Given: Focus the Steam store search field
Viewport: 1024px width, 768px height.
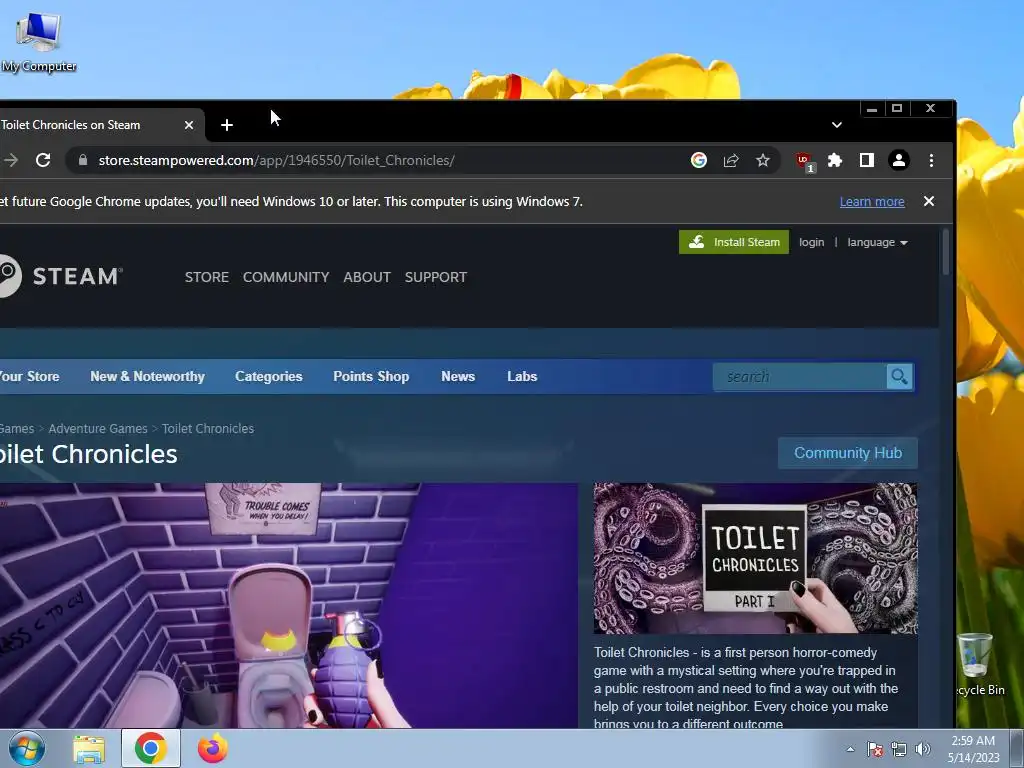Looking at the screenshot, I should pos(800,377).
